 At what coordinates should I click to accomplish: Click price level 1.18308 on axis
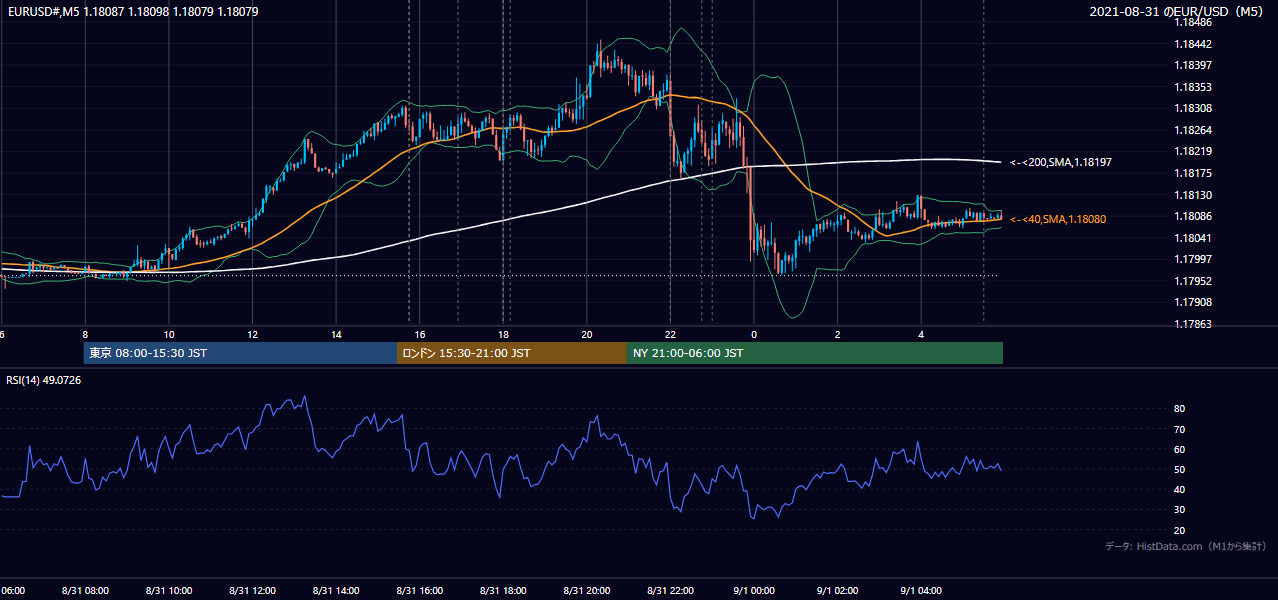tap(1192, 108)
